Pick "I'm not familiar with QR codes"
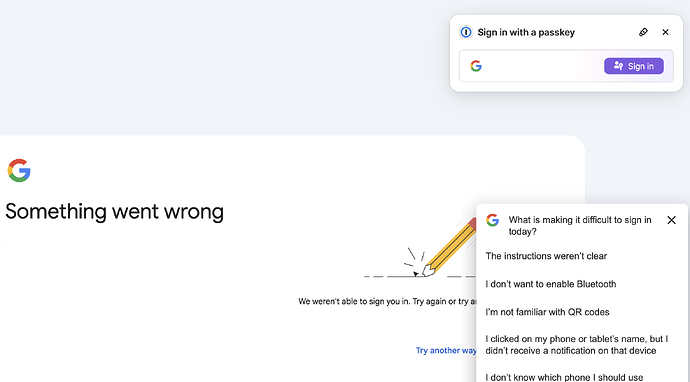The height and width of the screenshot is (382, 690). coord(547,312)
